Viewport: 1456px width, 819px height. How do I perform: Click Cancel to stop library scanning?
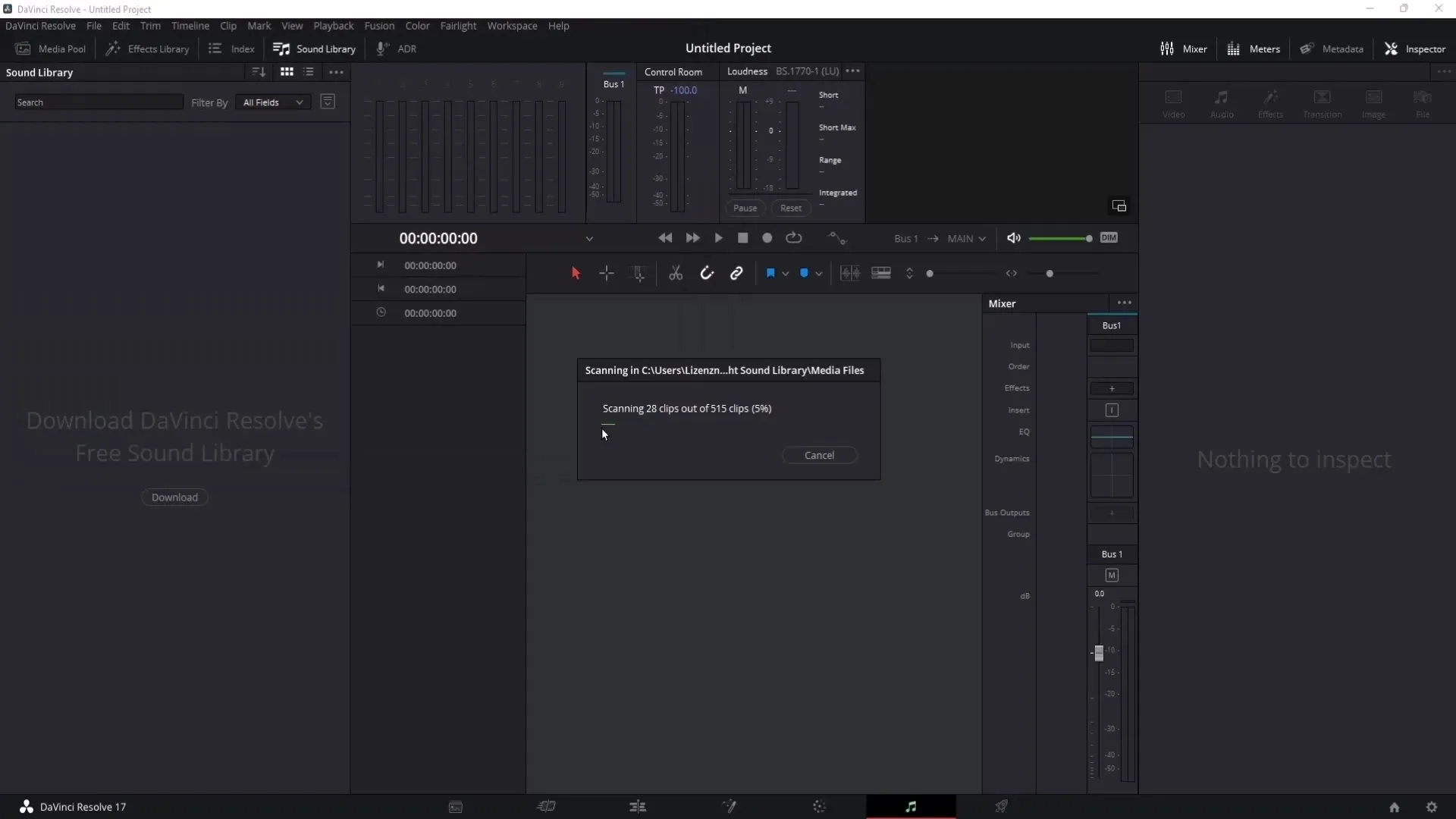[x=819, y=454]
